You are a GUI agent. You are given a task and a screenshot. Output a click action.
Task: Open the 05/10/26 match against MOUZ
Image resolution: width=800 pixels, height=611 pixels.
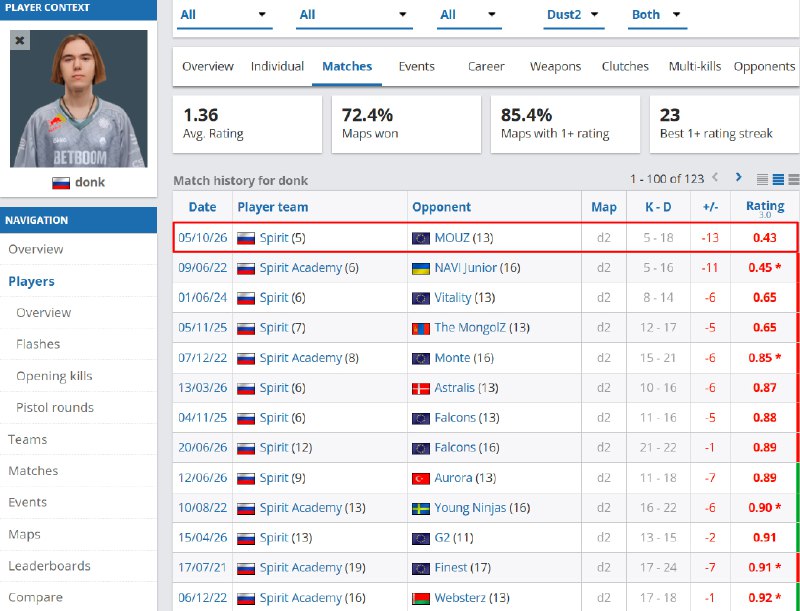coord(203,238)
